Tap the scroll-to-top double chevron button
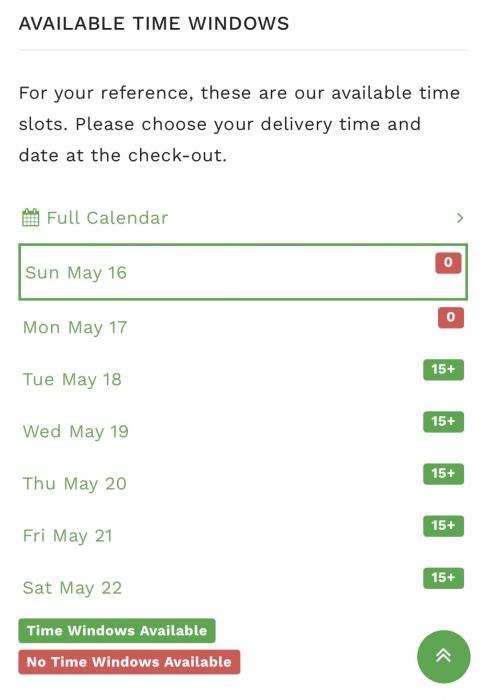The width and height of the screenshot is (489, 700). [443, 656]
